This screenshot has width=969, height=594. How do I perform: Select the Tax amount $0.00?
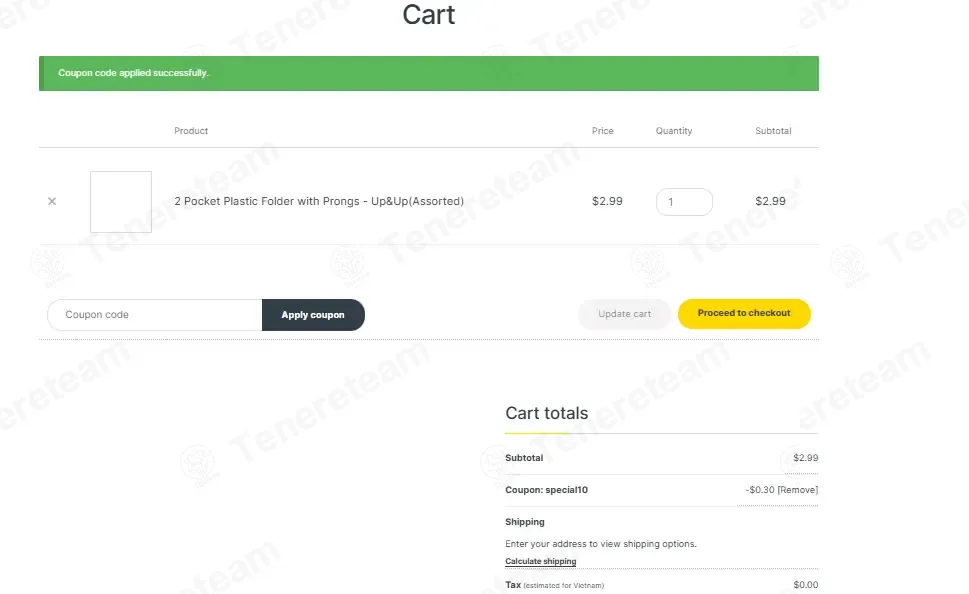tap(806, 585)
